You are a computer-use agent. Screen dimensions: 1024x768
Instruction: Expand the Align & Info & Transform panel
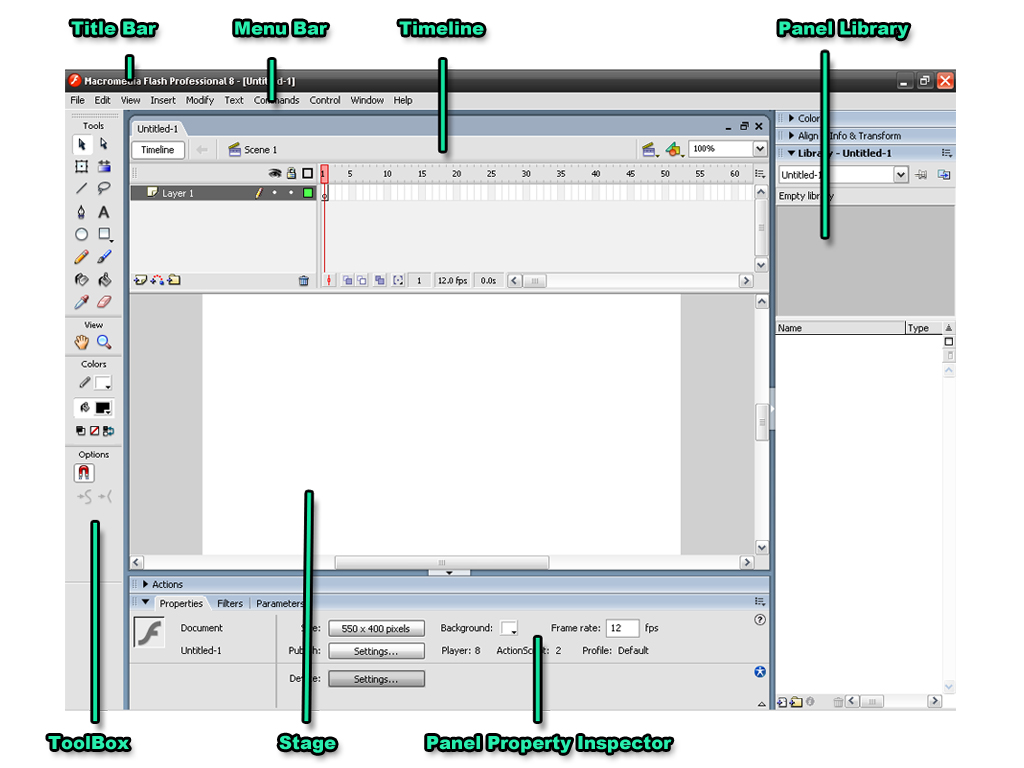point(792,136)
